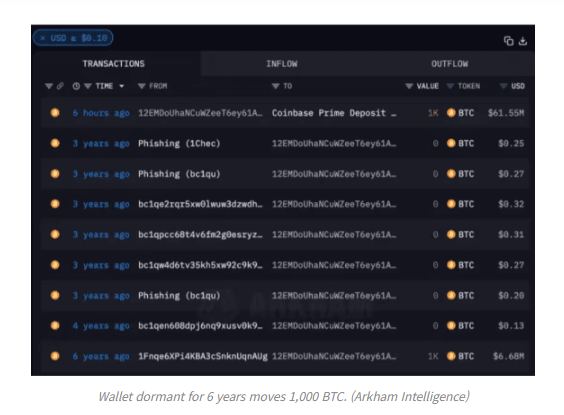Open the FROM column filter
Screen dimensions: 564x415
click(x=142, y=86)
